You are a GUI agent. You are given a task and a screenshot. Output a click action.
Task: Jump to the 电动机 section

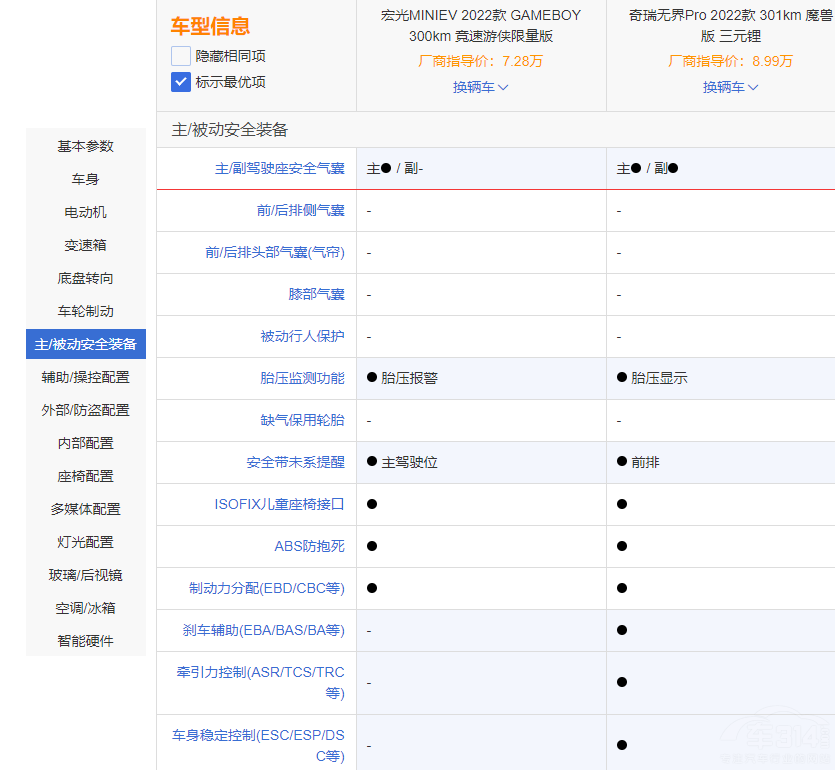(x=86, y=212)
